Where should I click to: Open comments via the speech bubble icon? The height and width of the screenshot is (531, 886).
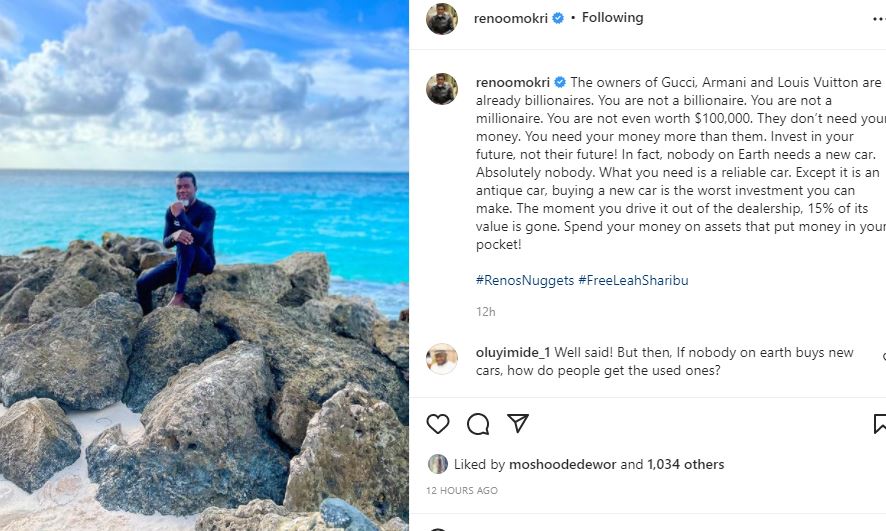478,424
